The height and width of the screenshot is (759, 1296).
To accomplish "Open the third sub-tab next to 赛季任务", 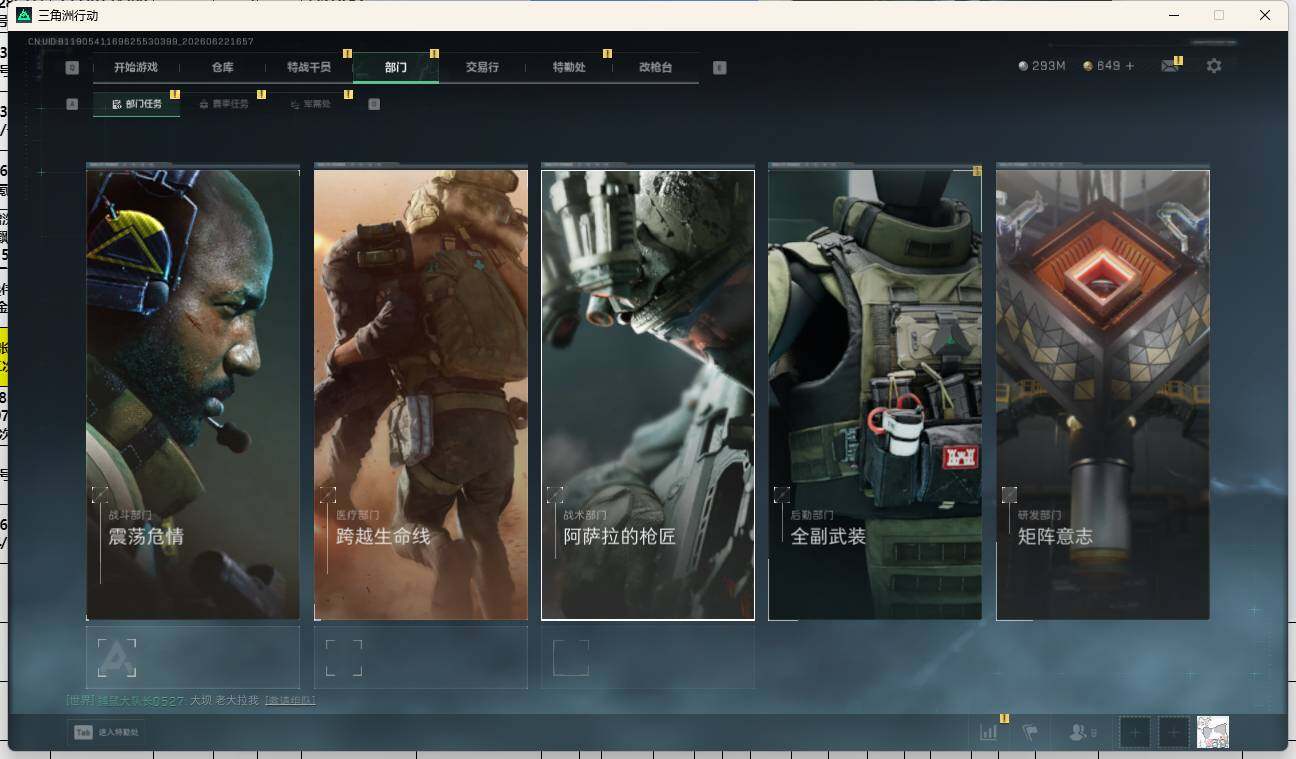I will pyautogui.click(x=310, y=104).
